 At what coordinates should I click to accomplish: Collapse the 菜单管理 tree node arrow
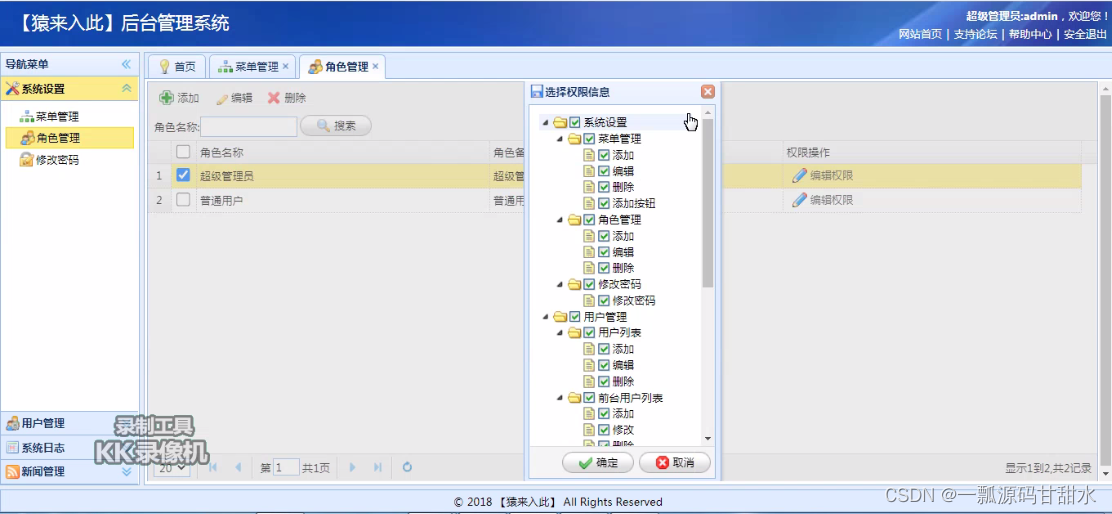pos(560,138)
